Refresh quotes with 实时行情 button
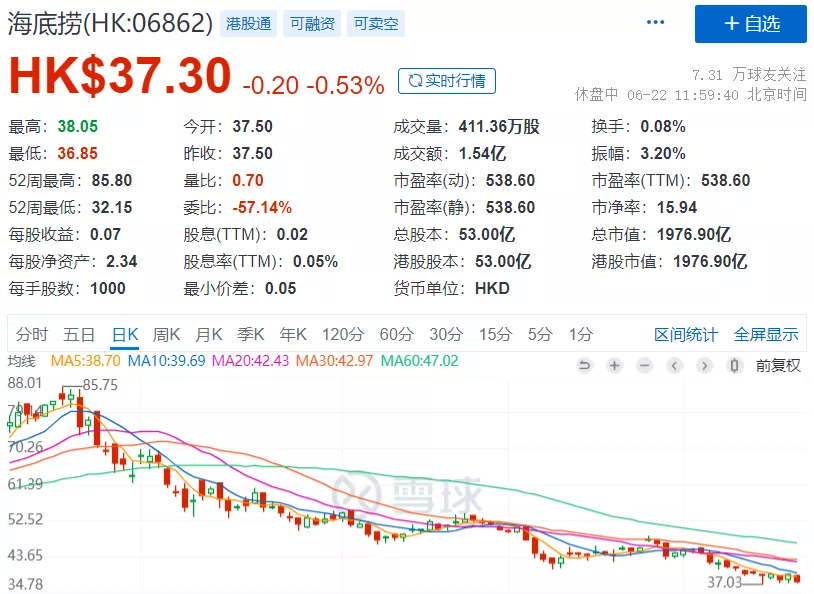 point(447,81)
